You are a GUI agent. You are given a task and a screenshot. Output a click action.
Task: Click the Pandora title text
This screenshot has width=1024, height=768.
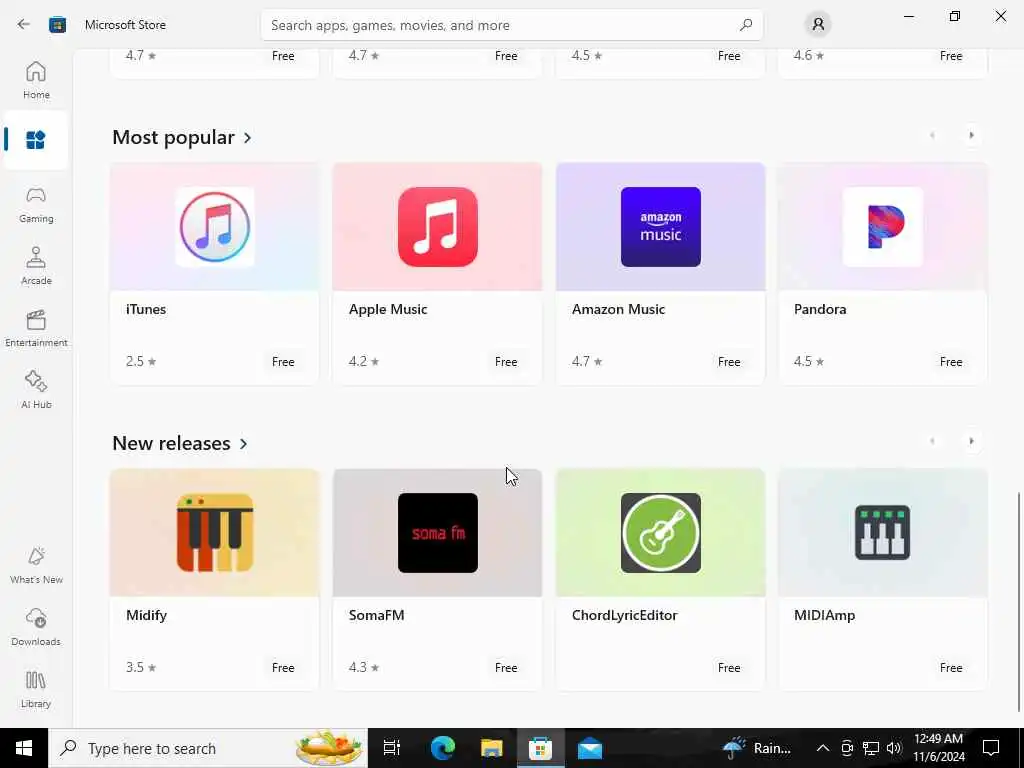[x=820, y=309]
